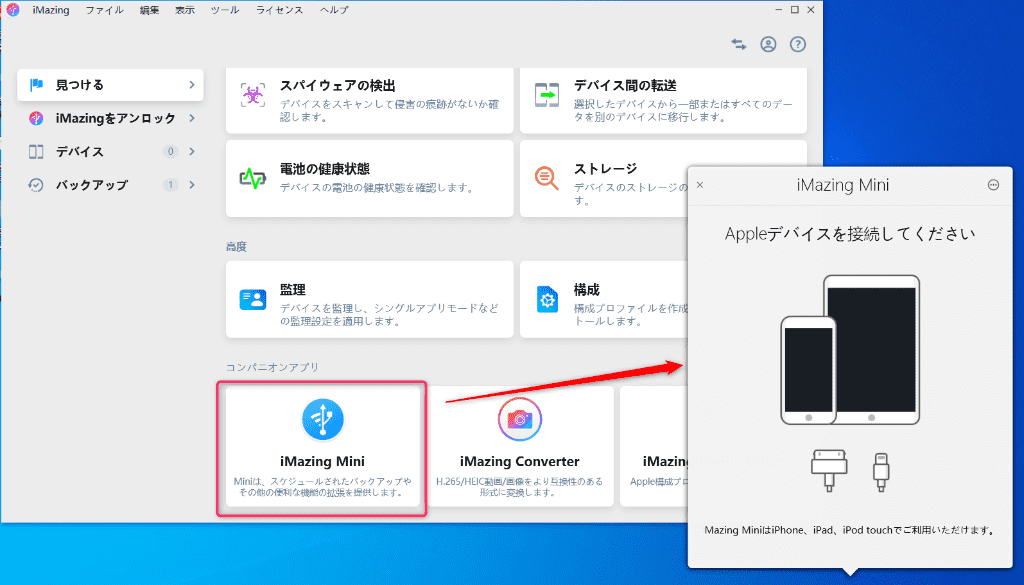The height and width of the screenshot is (585, 1024).
Task: Open the ライセンス menu
Action: 280,10
